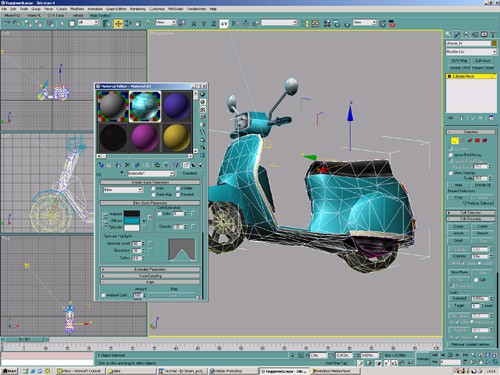Image resolution: width=500 pixels, height=375 pixels.
Task: Click the Specular color swatch
Action: tap(132, 228)
